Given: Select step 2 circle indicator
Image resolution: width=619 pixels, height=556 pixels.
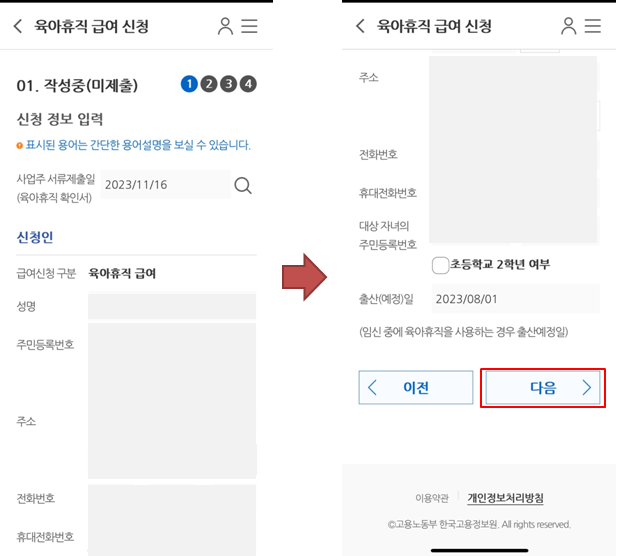Looking at the screenshot, I should tap(209, 84).
